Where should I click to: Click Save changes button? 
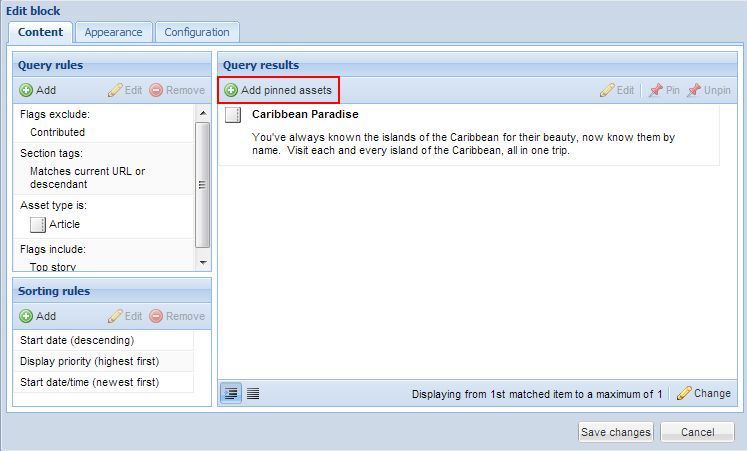[x=615, y=432]
